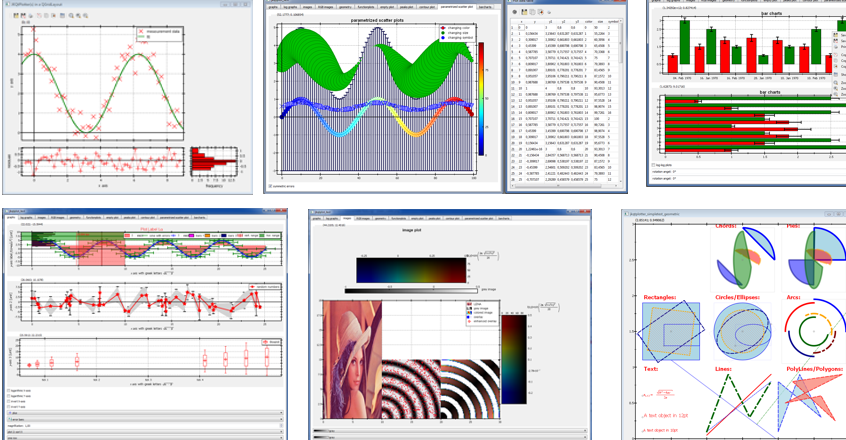Click the 'measurement data' legend entry

tap(159, 32)
